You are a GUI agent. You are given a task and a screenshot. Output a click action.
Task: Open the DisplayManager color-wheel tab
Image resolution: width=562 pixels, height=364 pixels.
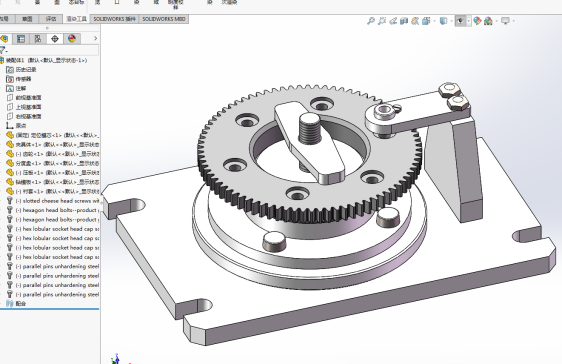tap(72, 39)
